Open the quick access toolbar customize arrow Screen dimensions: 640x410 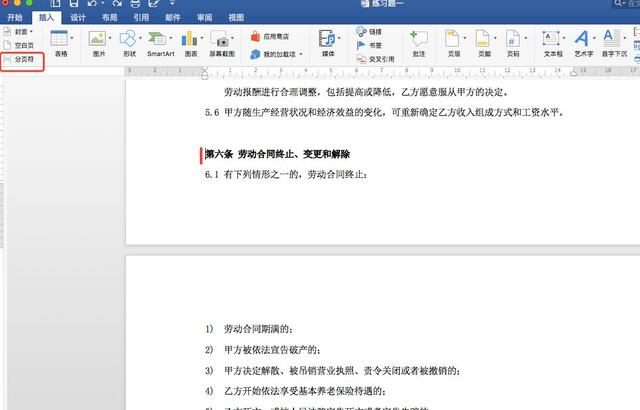pos(172,3)
